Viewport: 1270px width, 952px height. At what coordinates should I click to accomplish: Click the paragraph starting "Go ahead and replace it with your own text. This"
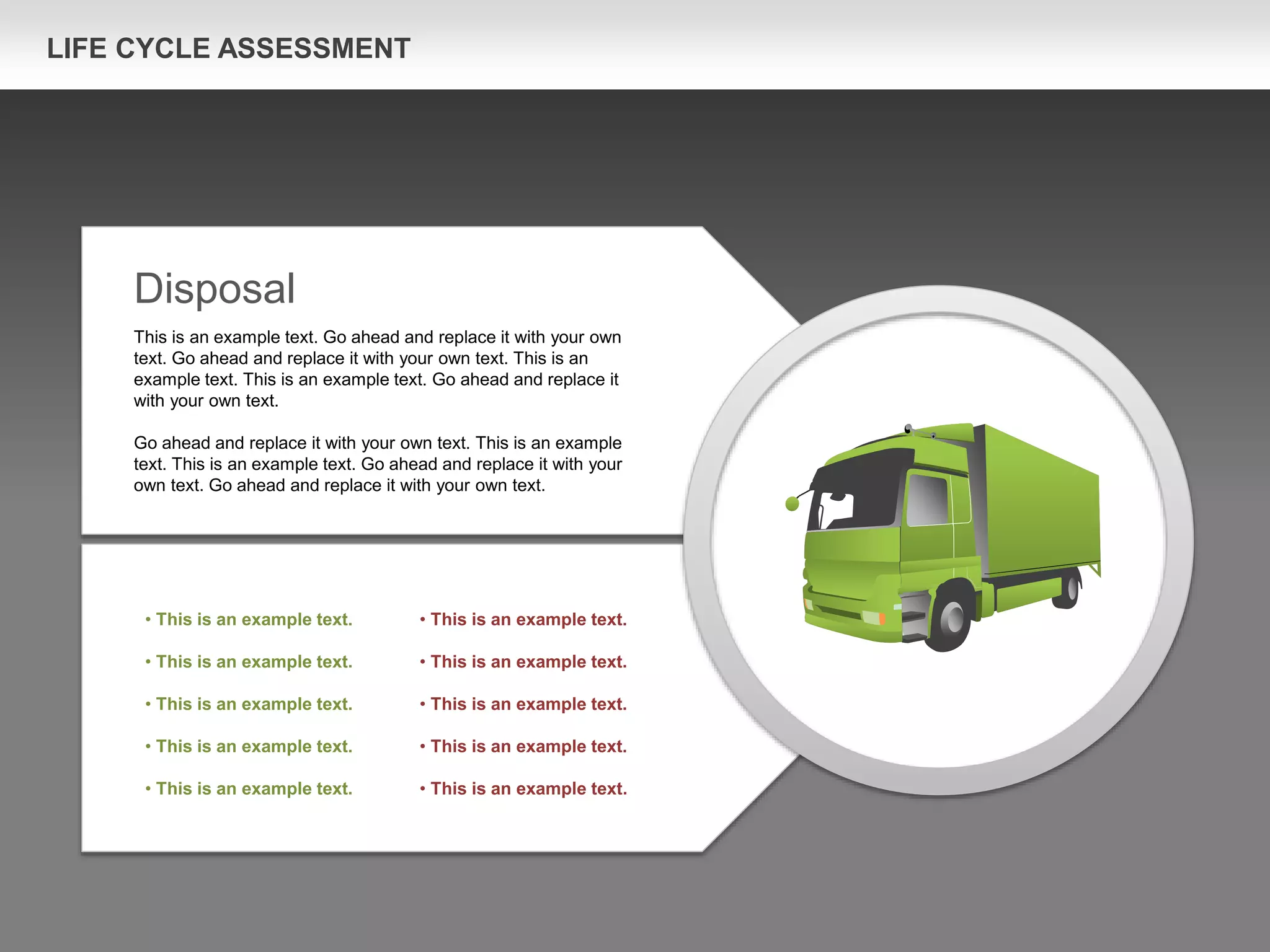point(378,464)
